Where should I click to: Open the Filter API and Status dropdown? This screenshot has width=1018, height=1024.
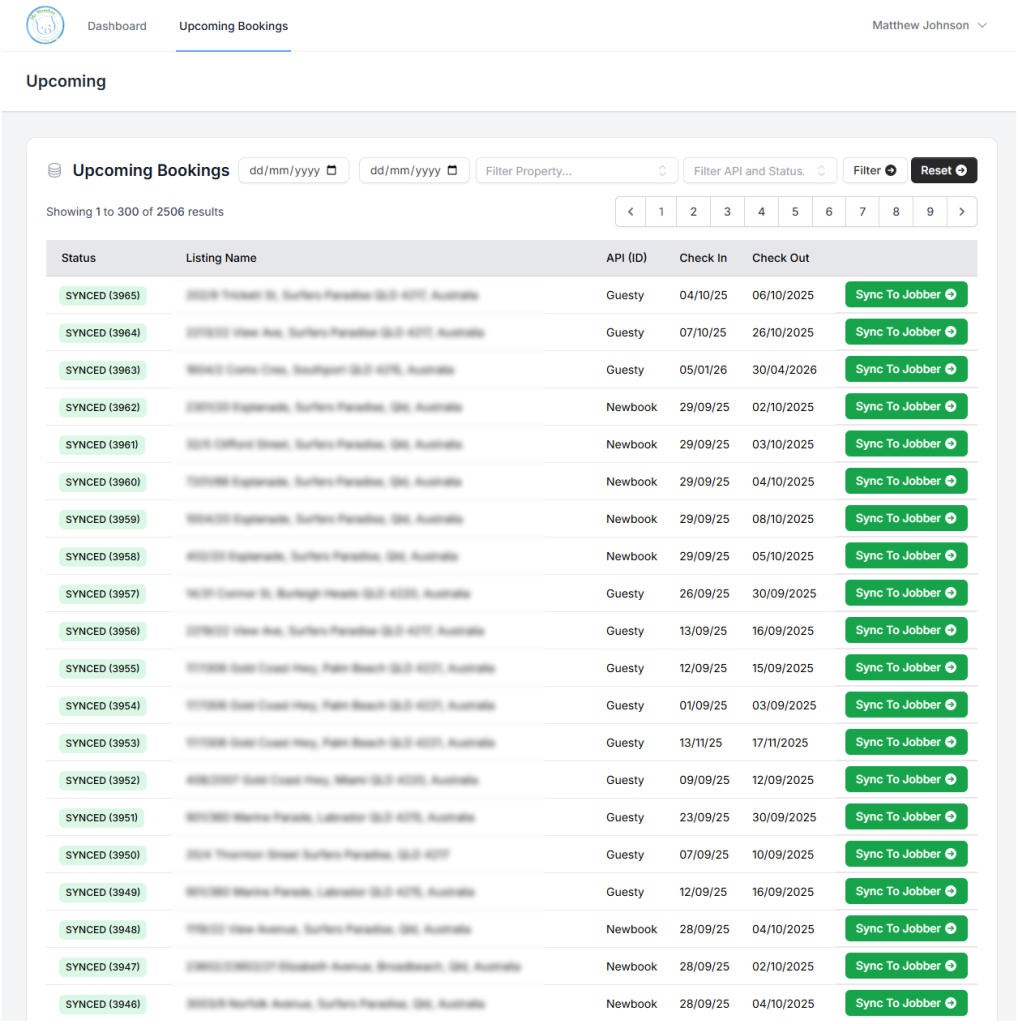pyautogui.click(x=759, y=171)
